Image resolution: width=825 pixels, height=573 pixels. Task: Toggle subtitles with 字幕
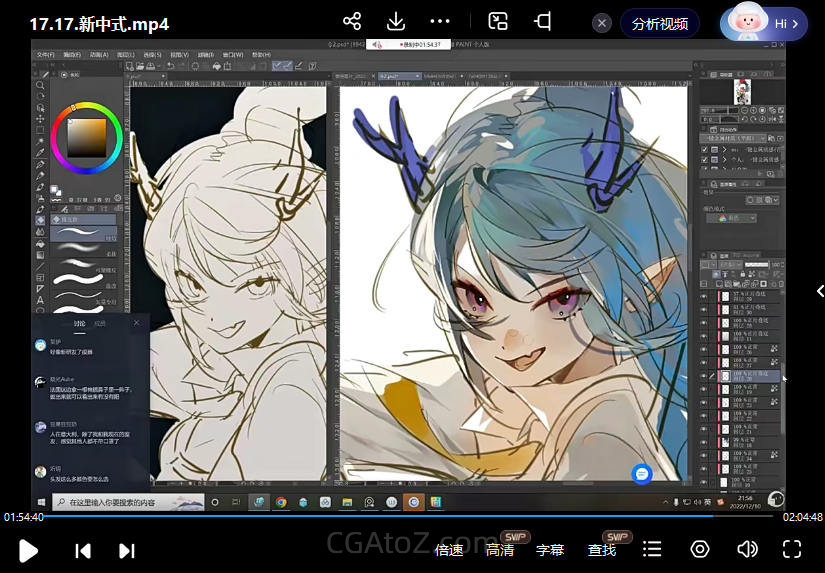point(550,550)
